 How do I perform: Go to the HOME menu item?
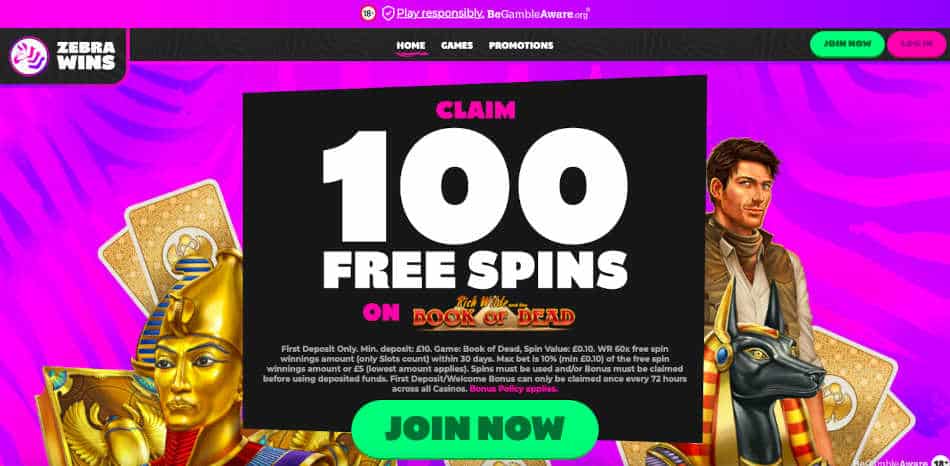pyautogui.click(x=411, y=45)
